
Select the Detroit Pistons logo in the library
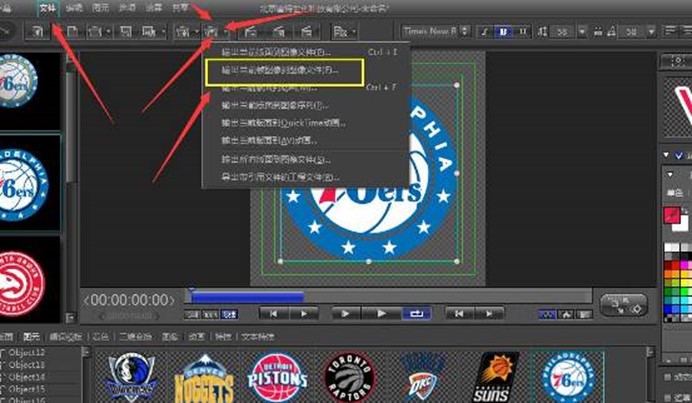pos(277,377)
